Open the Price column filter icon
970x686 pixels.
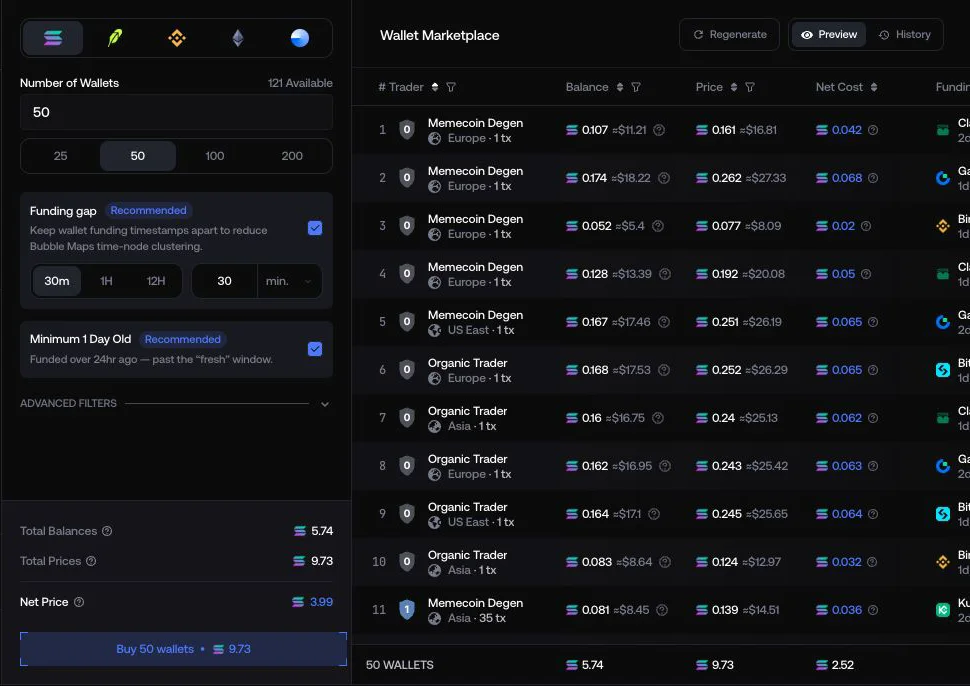[x=750, y=87]
